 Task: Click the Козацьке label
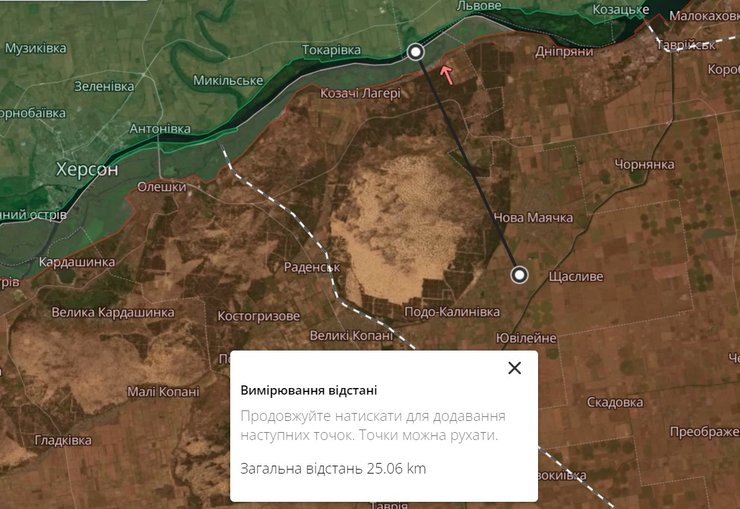click(621, 9)
